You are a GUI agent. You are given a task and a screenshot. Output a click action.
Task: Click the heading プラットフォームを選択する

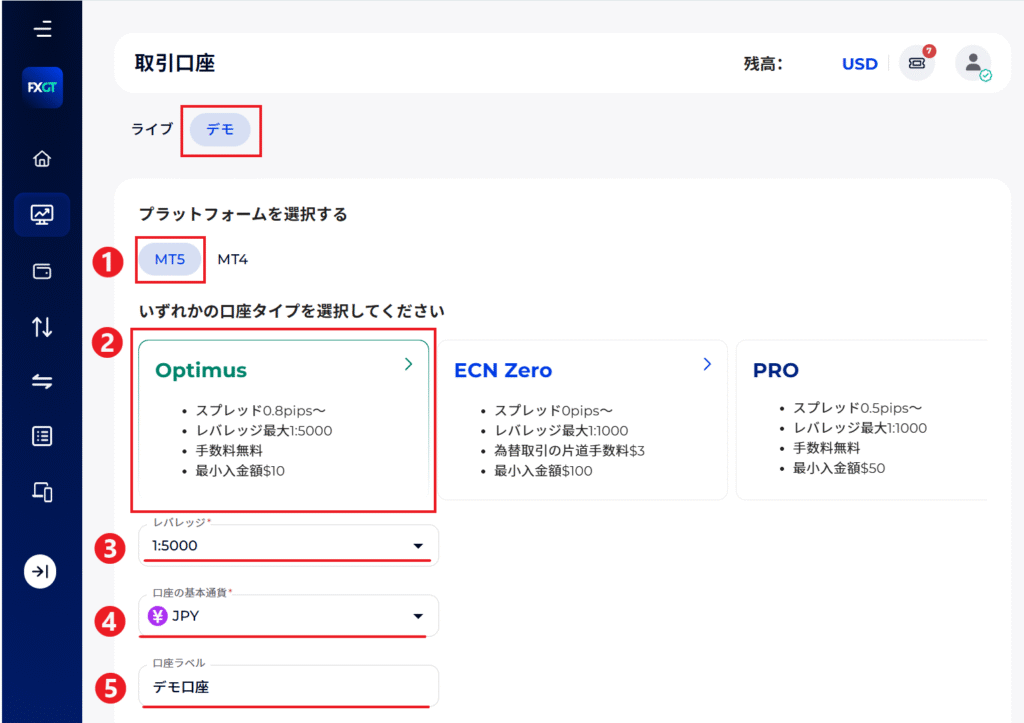[x=243, y=214]
